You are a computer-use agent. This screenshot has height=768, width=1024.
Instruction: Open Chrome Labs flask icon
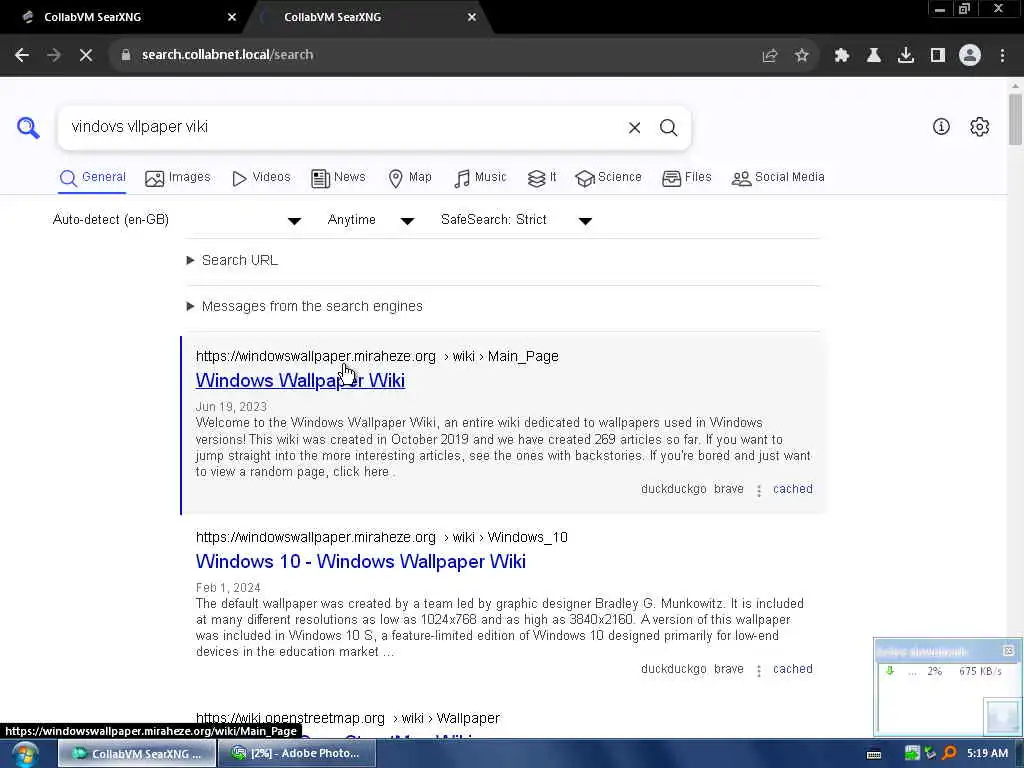pyautogui.click(x=874, y=56)
